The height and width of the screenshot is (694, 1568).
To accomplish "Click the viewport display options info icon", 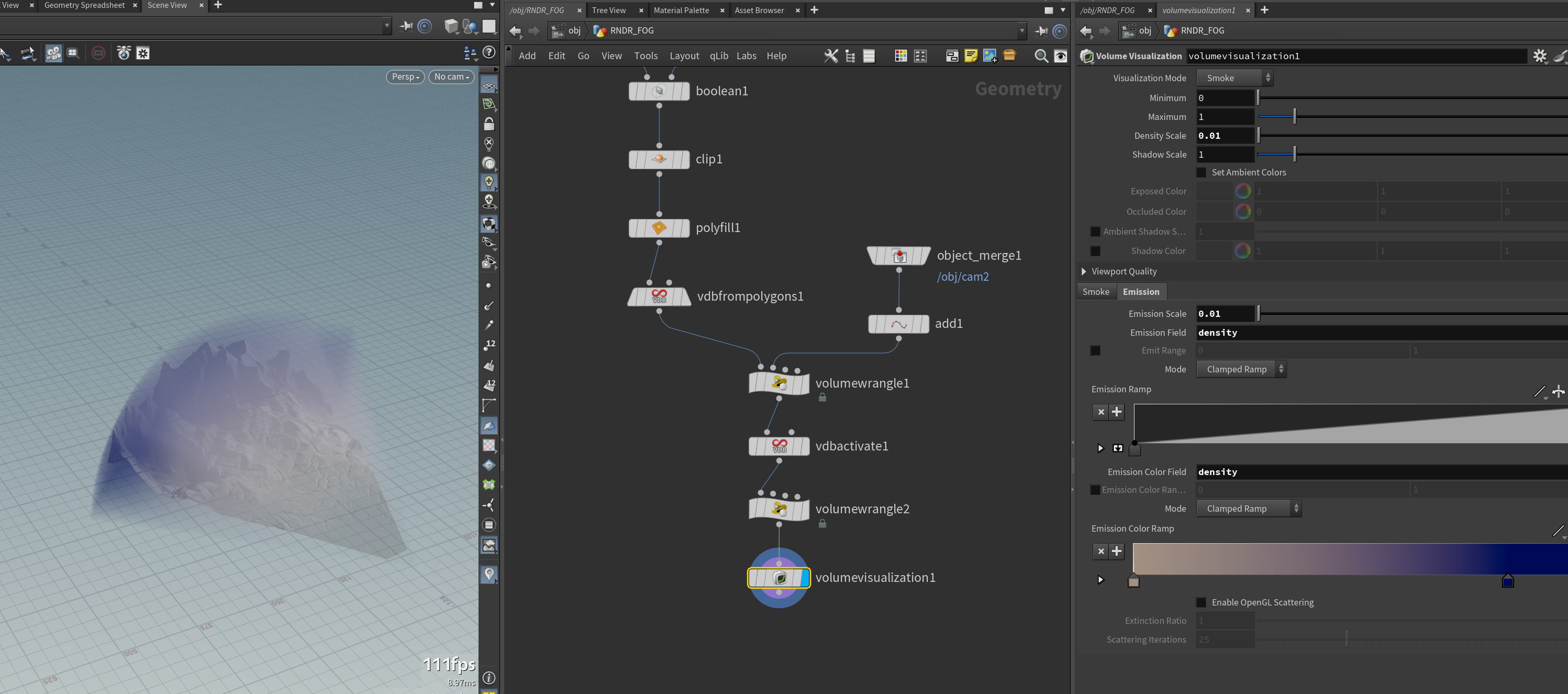I will pos(489,678).
